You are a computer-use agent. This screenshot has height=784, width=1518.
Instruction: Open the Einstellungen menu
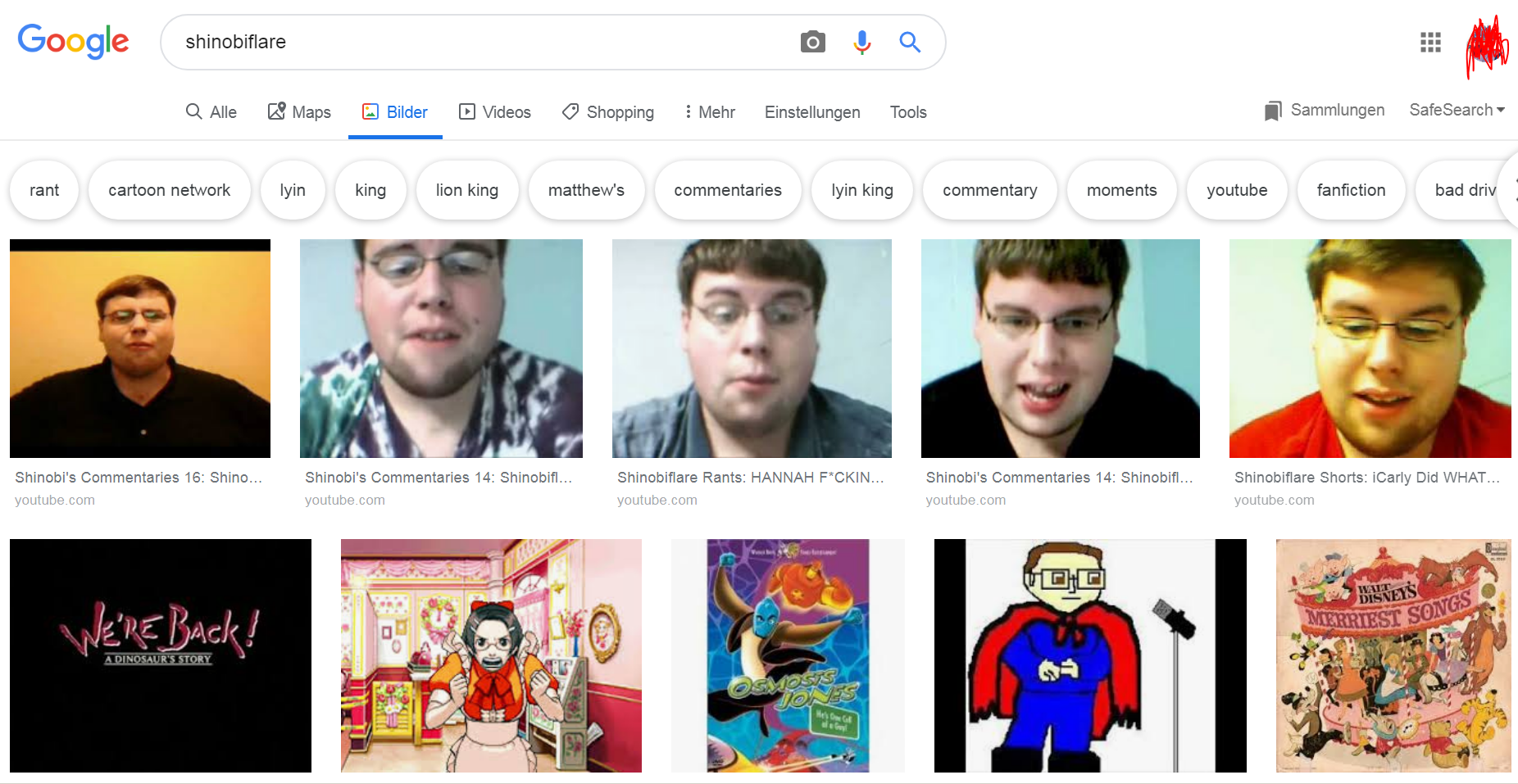[x=812, y=112]
